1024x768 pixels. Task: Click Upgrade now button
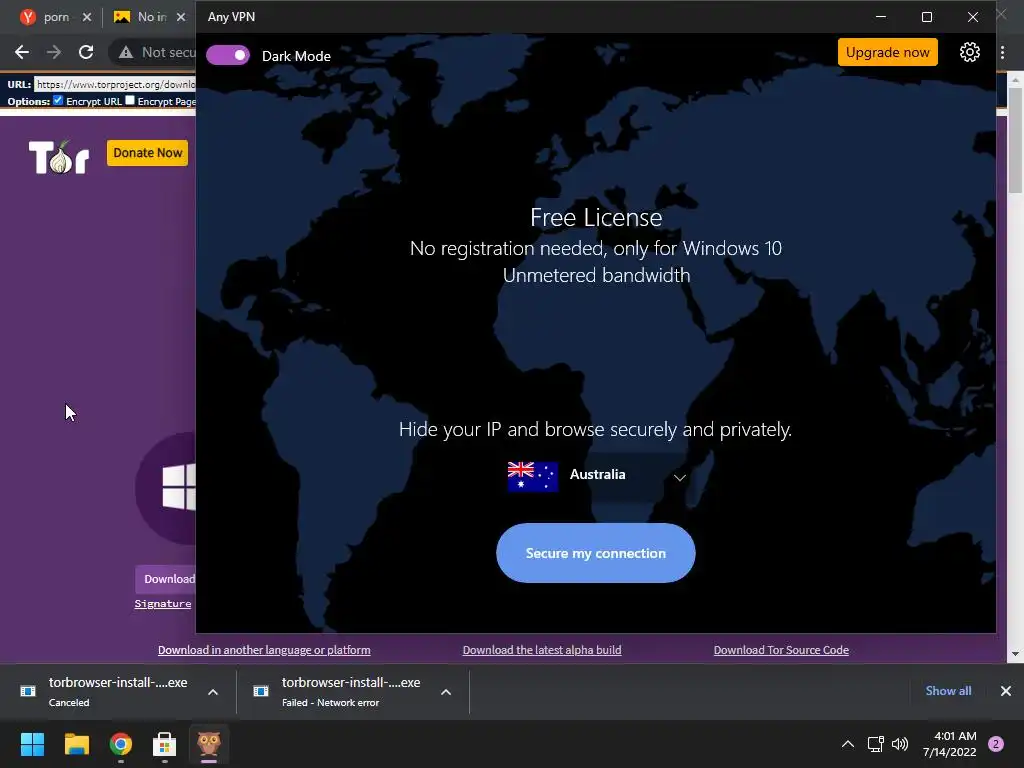click(888, 52)
